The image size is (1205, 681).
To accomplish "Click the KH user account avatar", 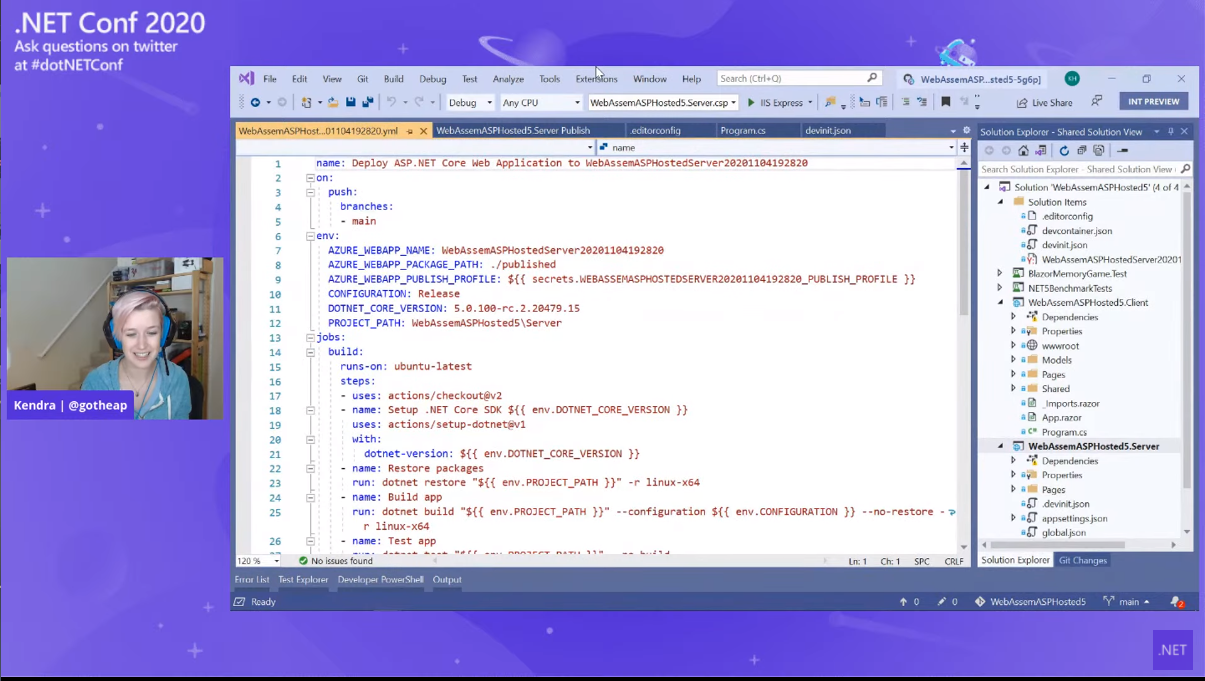I will coord(1072,78).
